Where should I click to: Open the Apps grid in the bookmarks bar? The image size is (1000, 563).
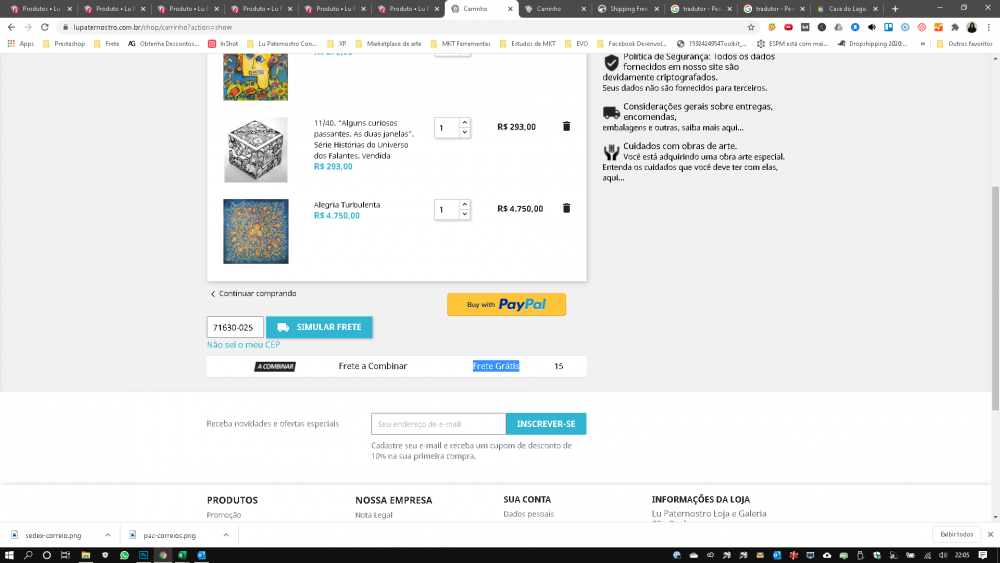pyautogui.click(x=20, y=44)
